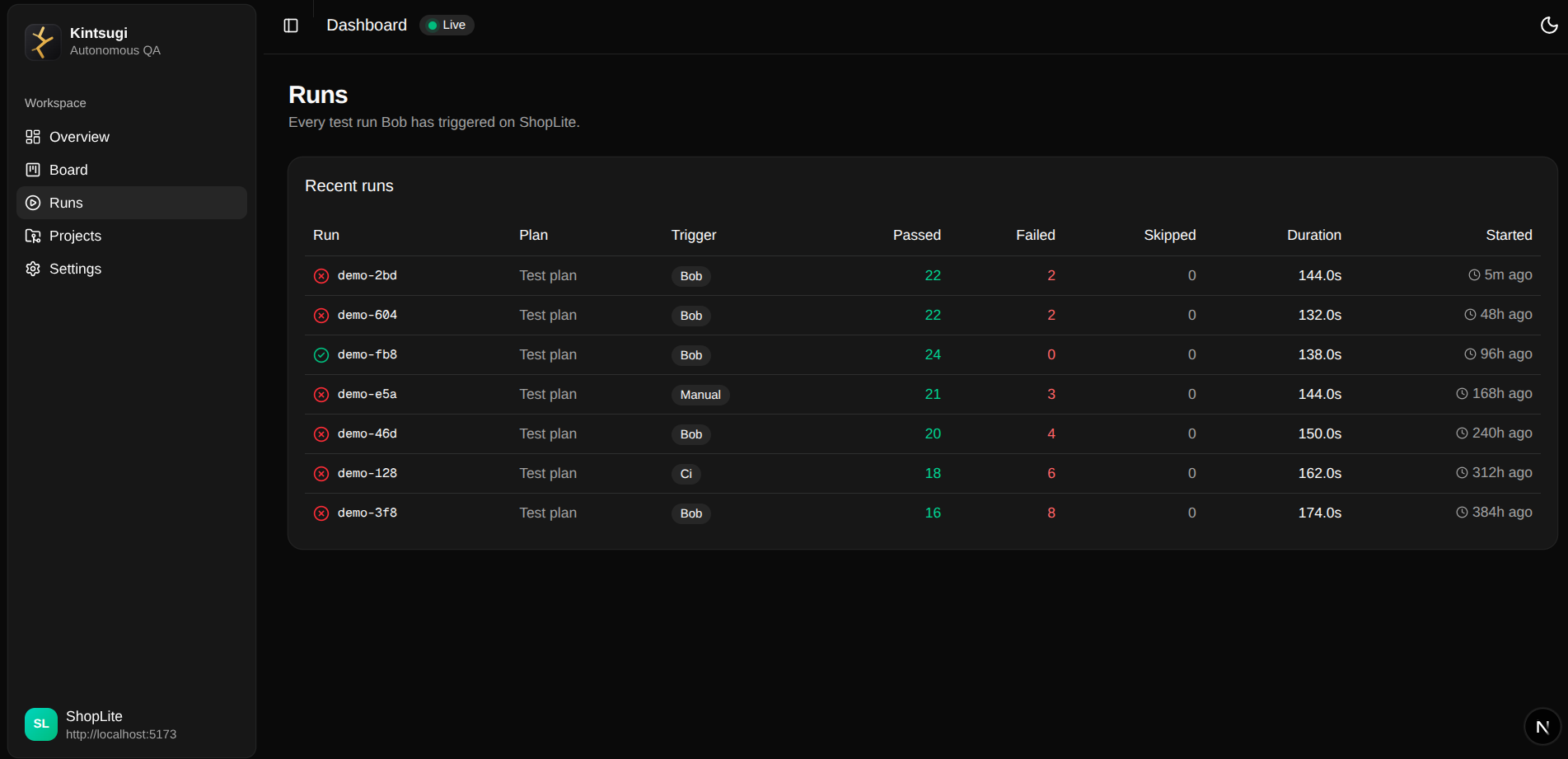This screenshot has height=759, width=1568.
Task: Open run demo-fb8
Action: [x=367, y=354]
